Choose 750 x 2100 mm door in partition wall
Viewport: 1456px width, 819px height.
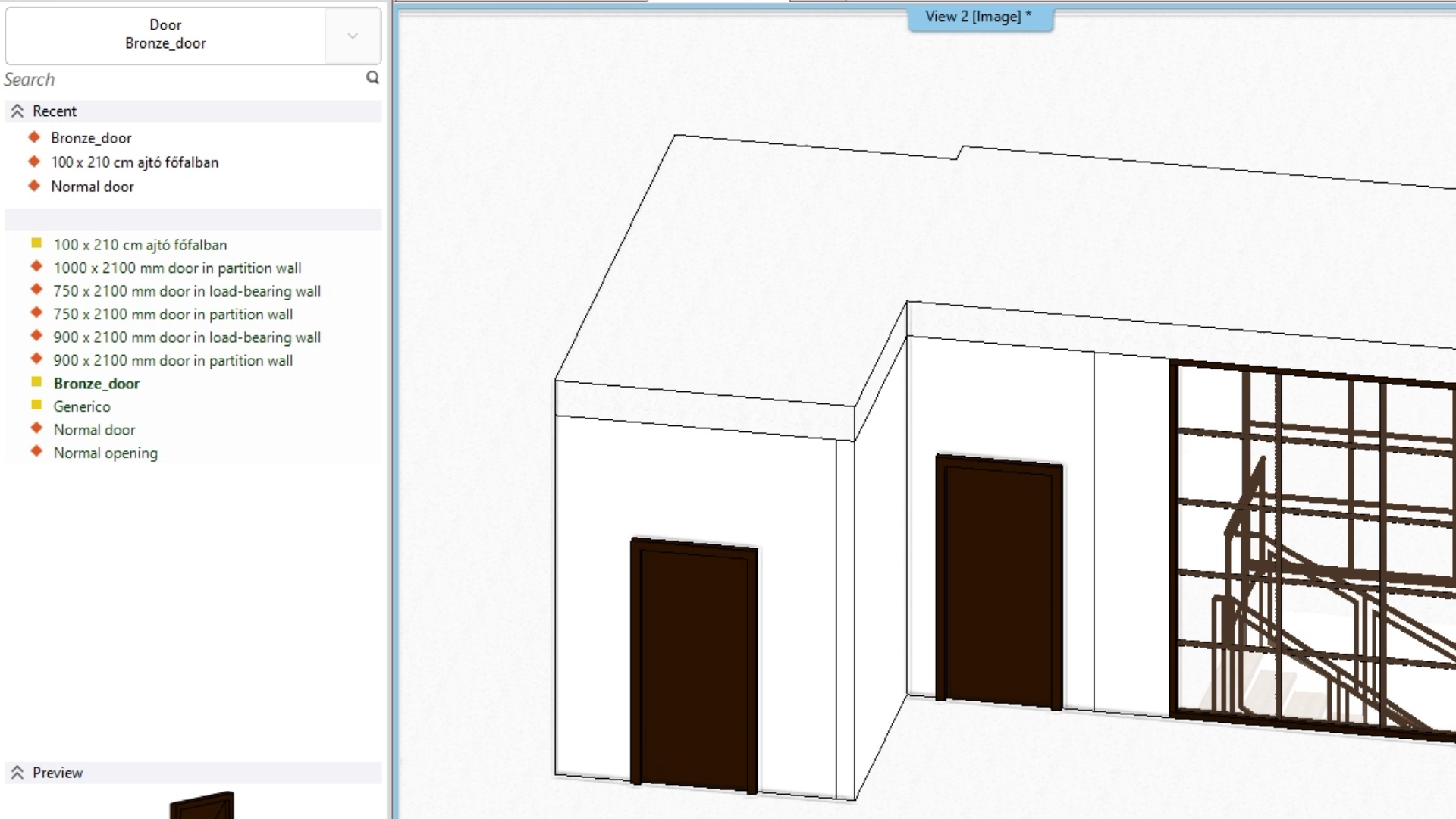[173, 314]
